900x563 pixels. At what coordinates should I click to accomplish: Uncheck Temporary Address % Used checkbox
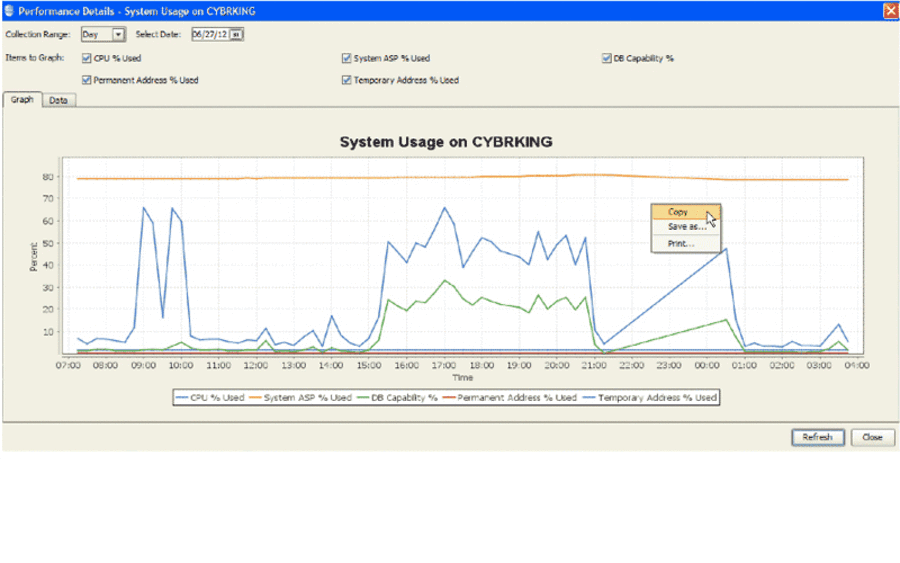tap(346, 80)
